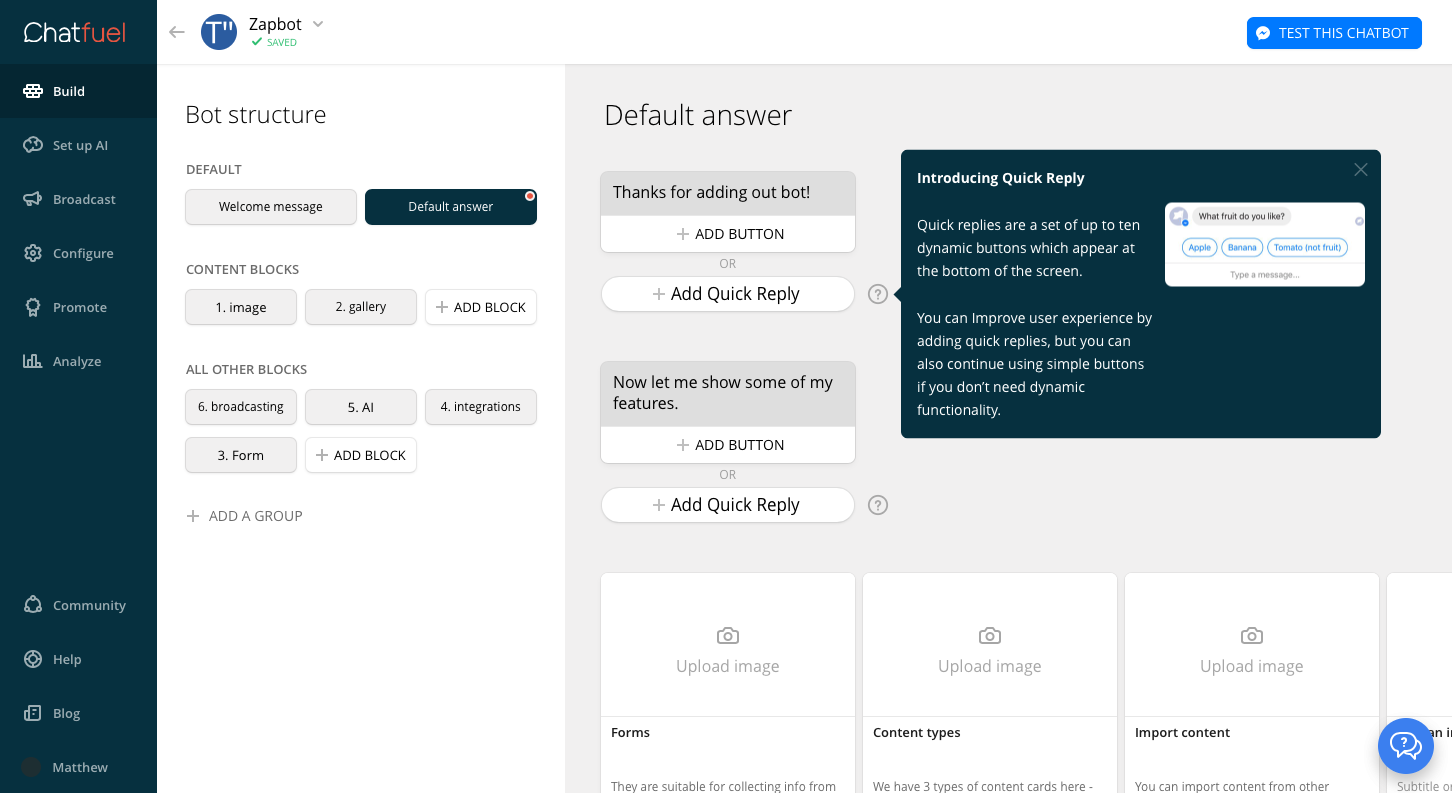Screen dimensions: 1452x793
Task: Click the Analyze bar chart icon
Action: click(x=33, y=361)
